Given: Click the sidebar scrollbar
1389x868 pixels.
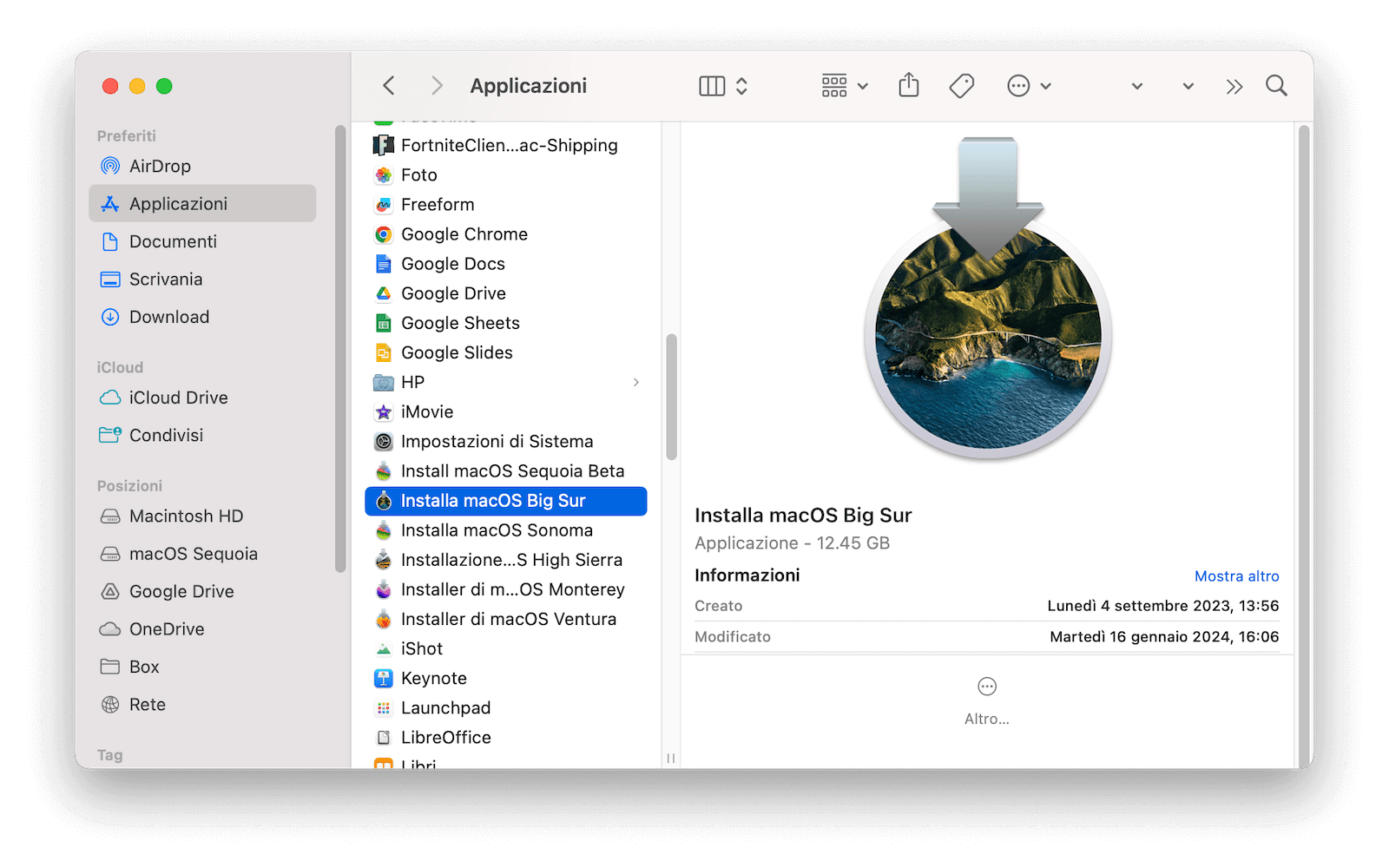Looking at the screenshot, I should [340, 347].
